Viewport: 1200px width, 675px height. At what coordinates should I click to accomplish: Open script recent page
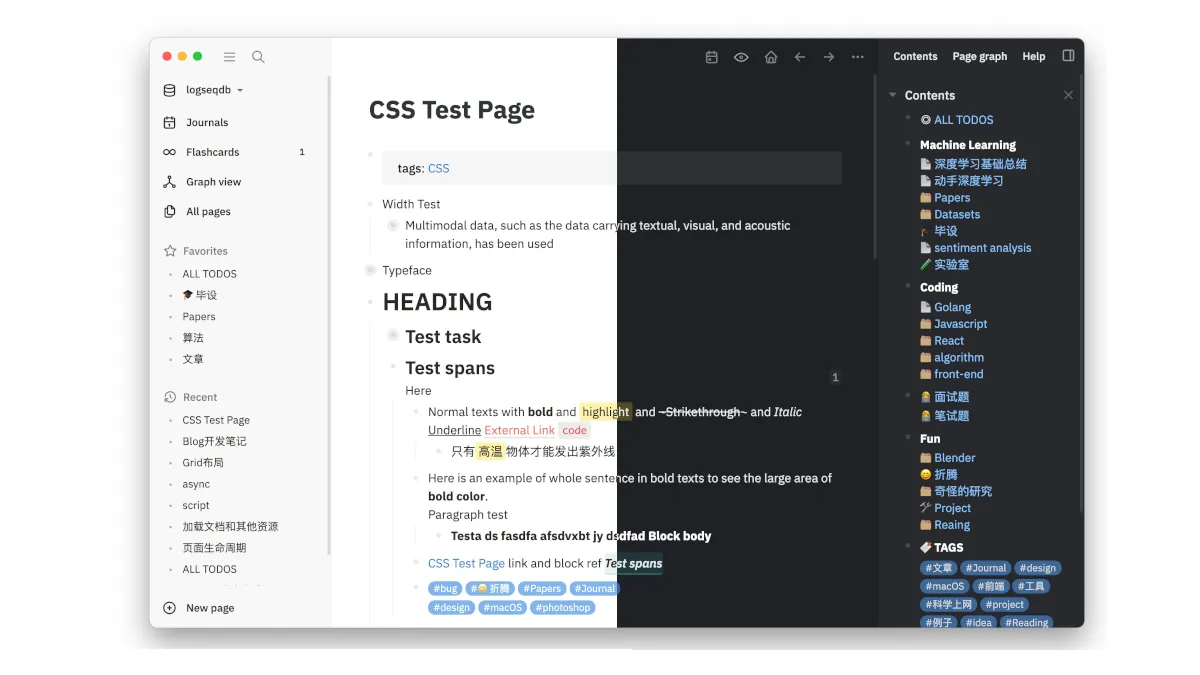(196, 505)
